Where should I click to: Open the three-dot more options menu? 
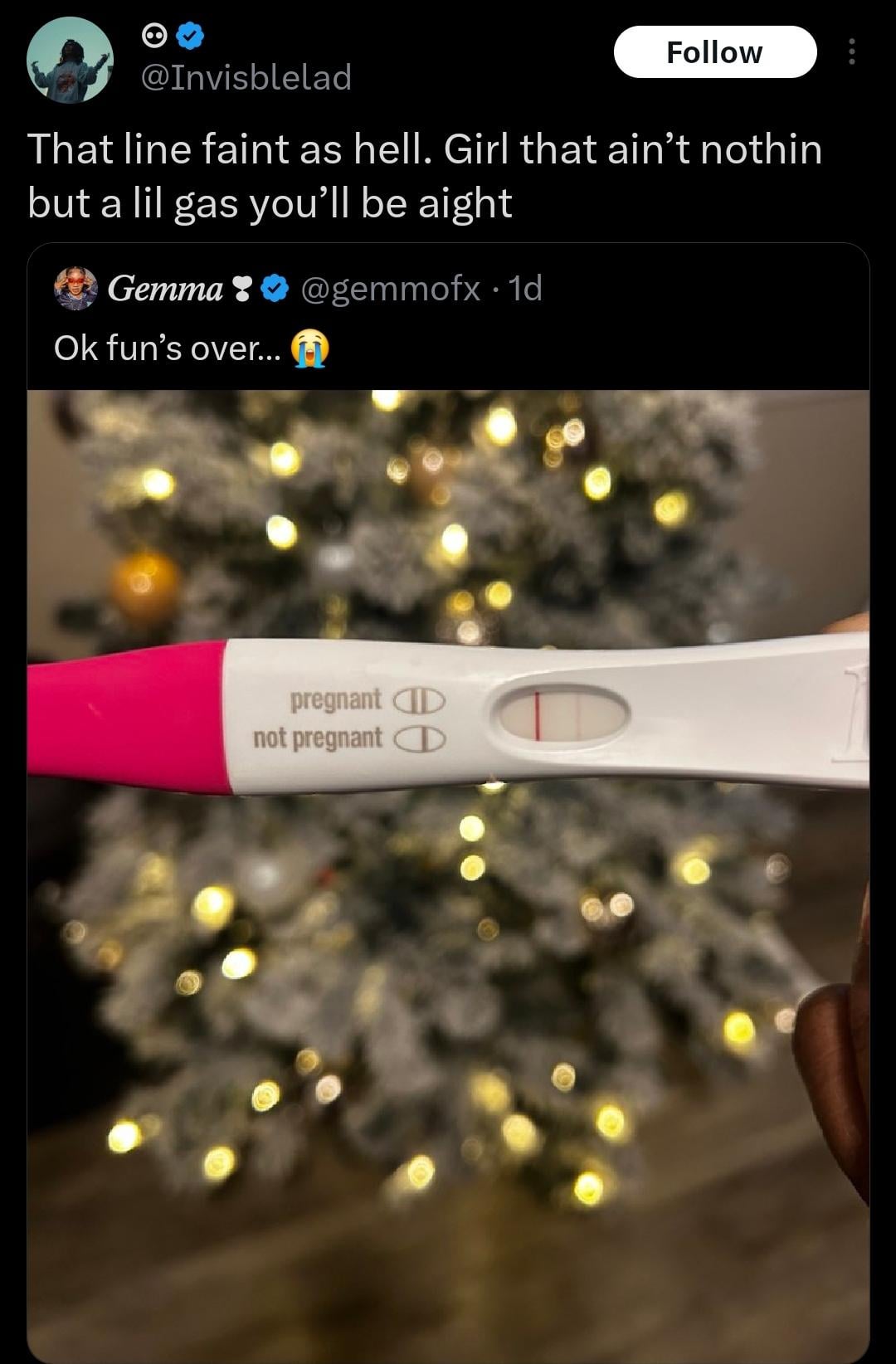850,51
